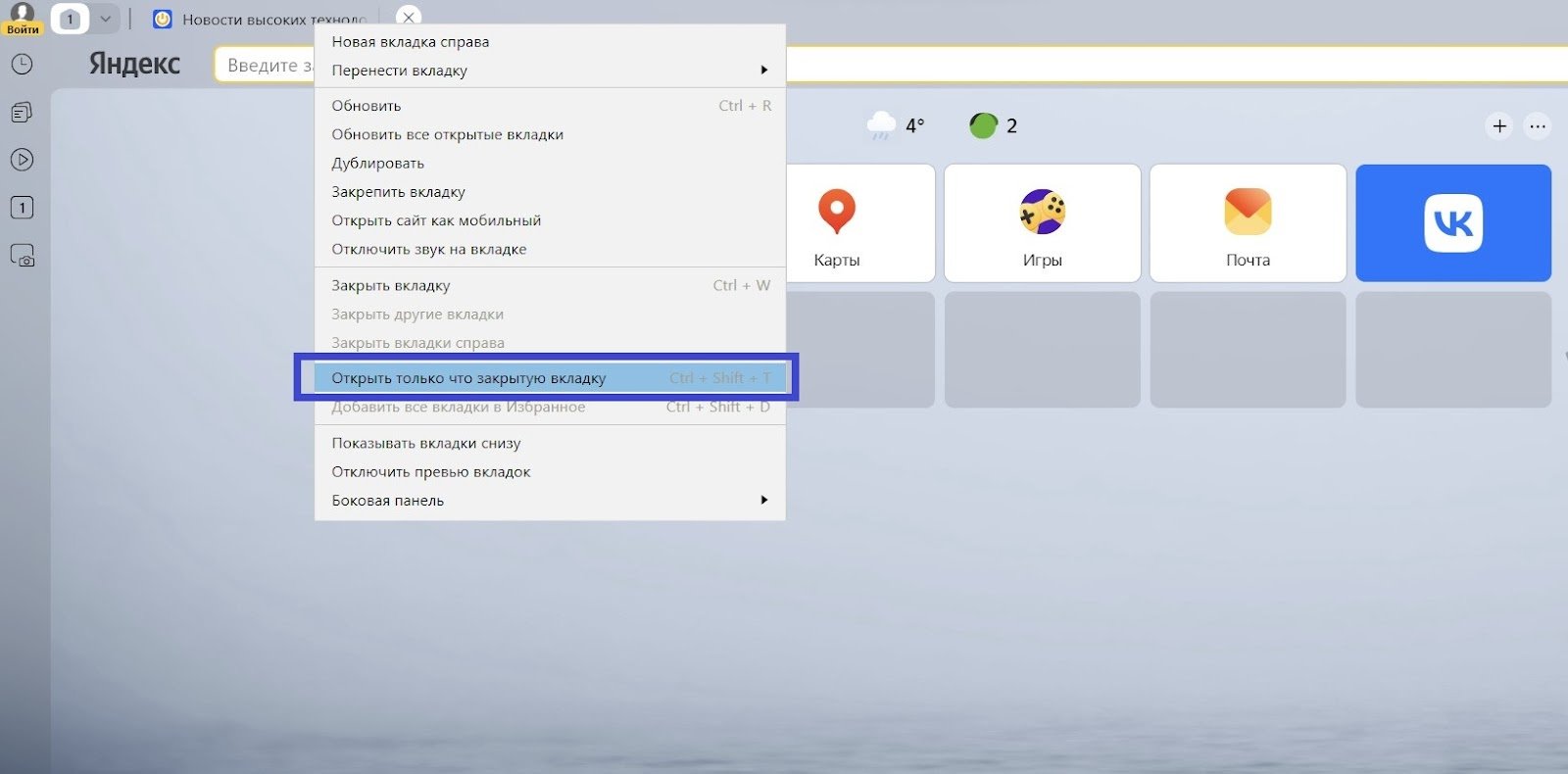The image size is (1568, 774).
Task: Click the sidebar tab box icon
Action: 22,208
